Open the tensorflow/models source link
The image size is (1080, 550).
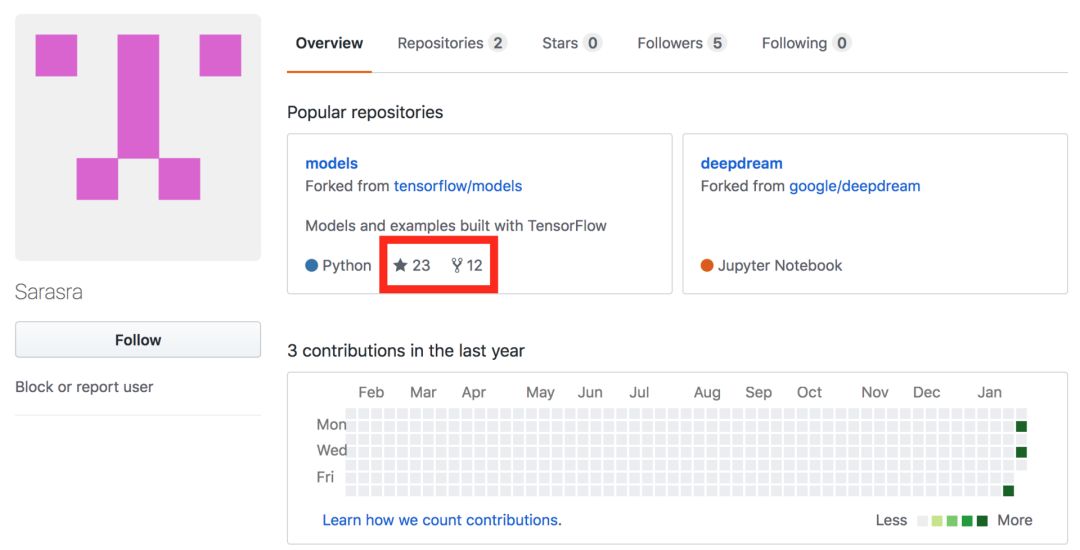pyautogui.click(x=458, y=186)
